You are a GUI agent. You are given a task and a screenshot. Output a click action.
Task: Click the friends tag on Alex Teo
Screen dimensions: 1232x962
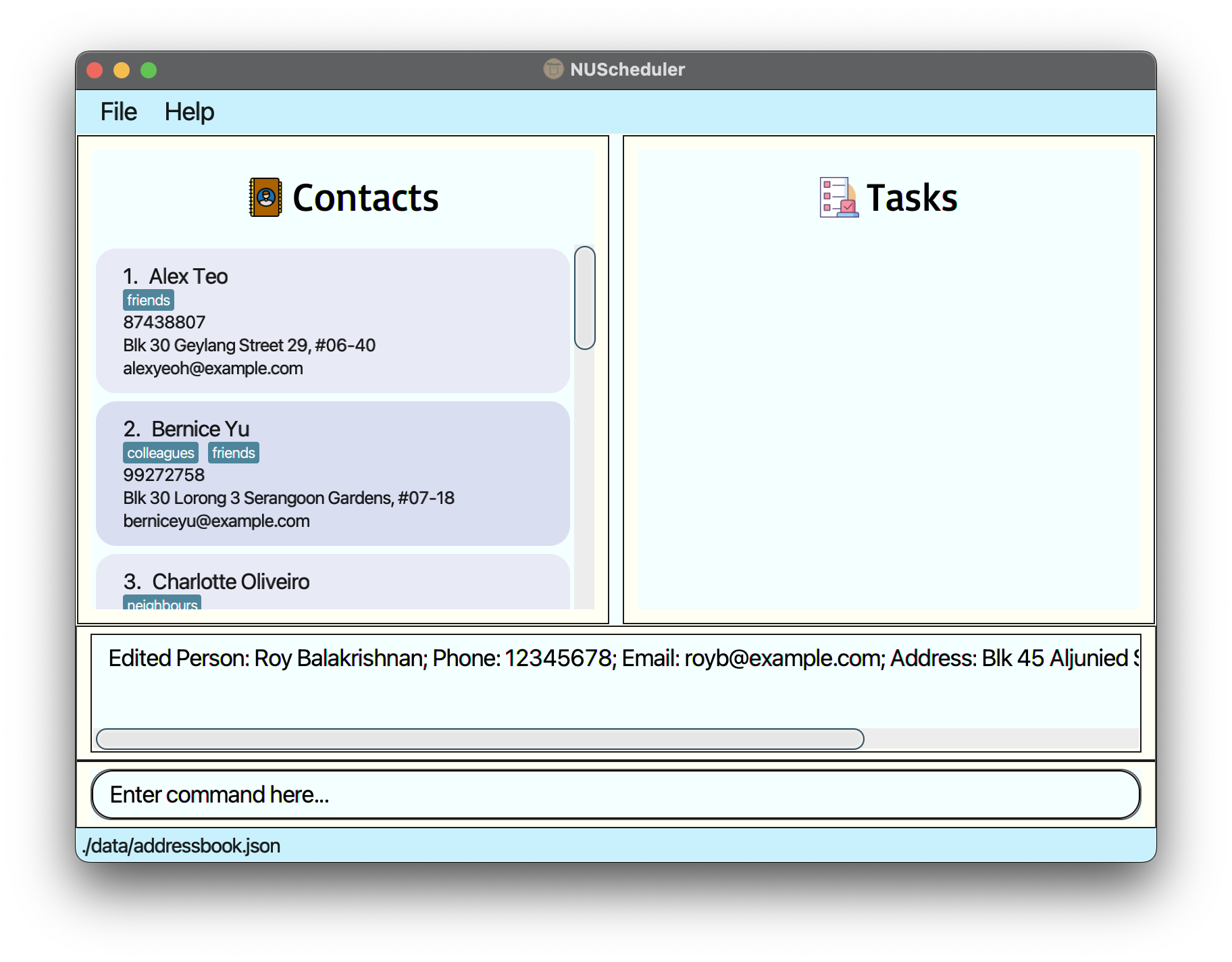point(149,300)
